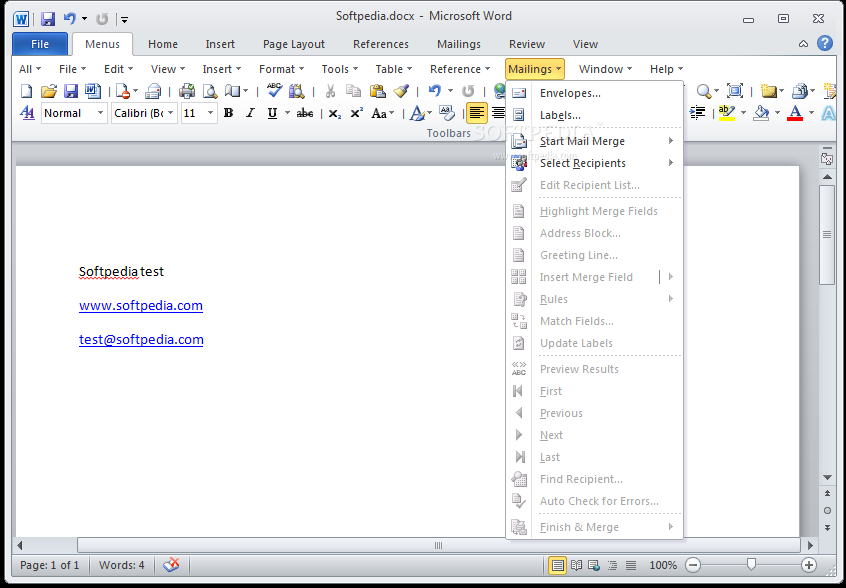846x588 pixels.
Task: Click the email document envelope icon
Action: click(x=153, y=91)
